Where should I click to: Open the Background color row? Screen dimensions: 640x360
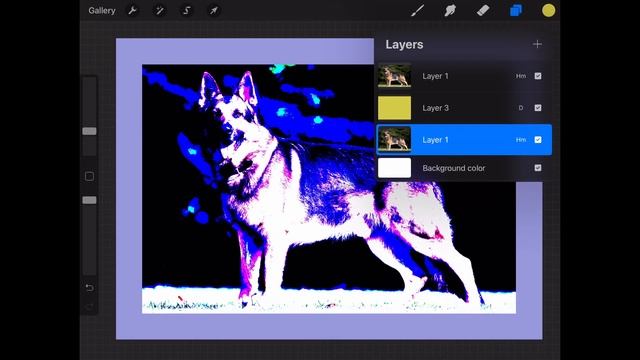464,168
